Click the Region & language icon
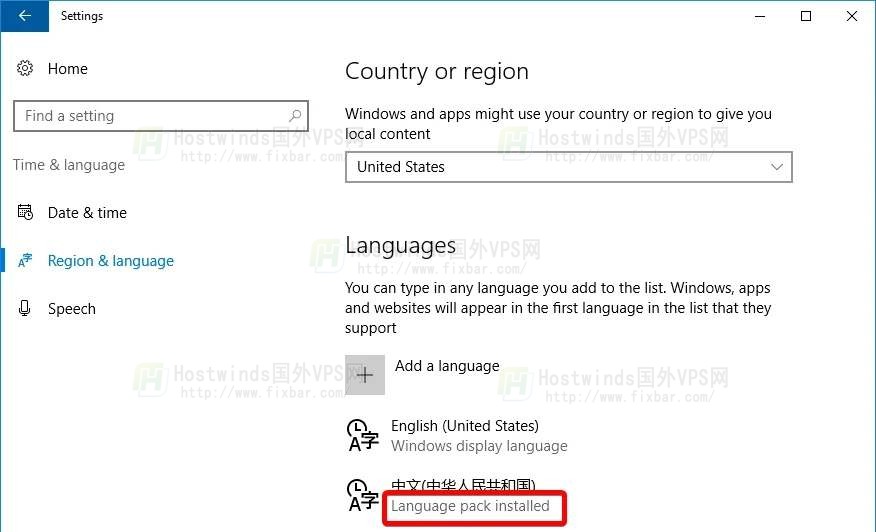The image size is (876, 532). [x=25, y=260]
